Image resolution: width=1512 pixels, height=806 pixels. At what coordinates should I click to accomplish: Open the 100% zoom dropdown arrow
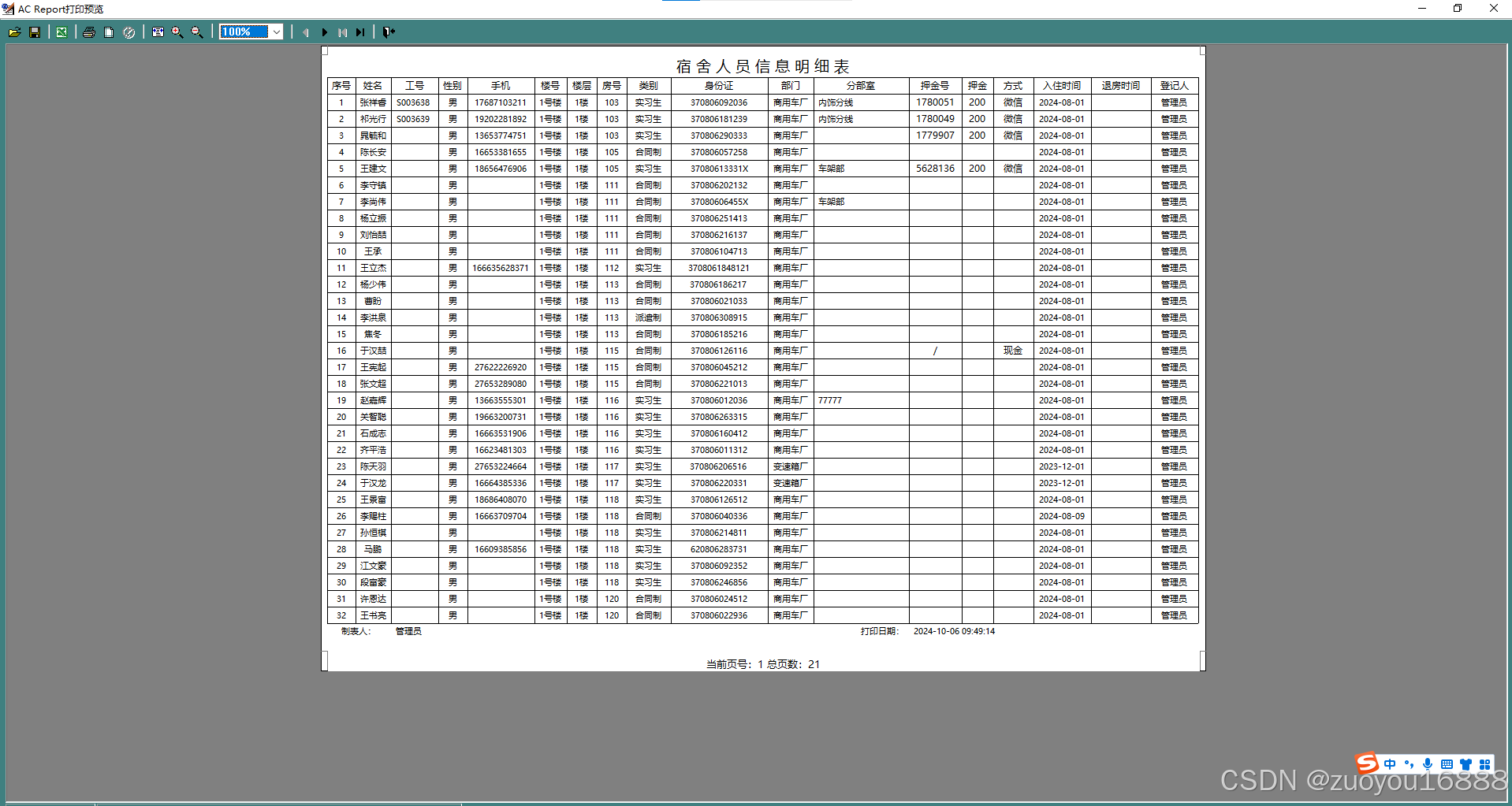(x=277, y=32)
